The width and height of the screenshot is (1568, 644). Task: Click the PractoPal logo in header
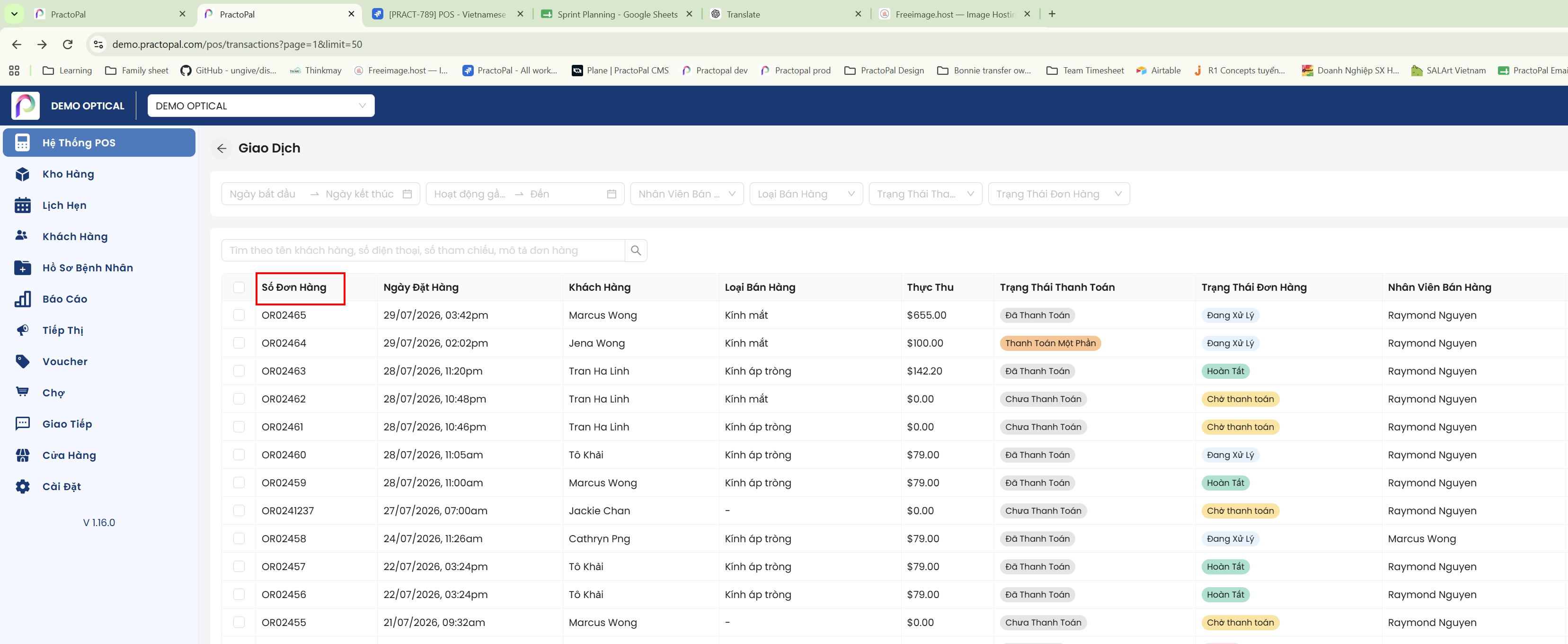(26, 106)
